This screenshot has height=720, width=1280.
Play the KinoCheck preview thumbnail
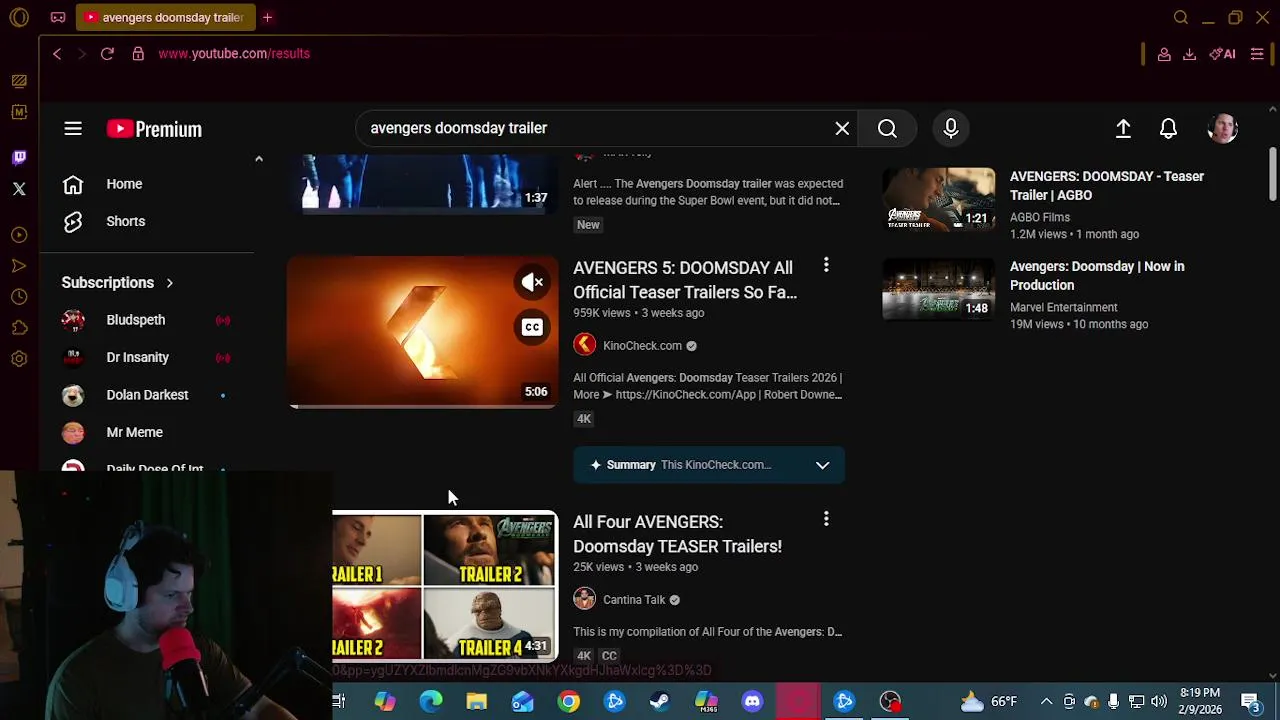[x=423, y=332]
